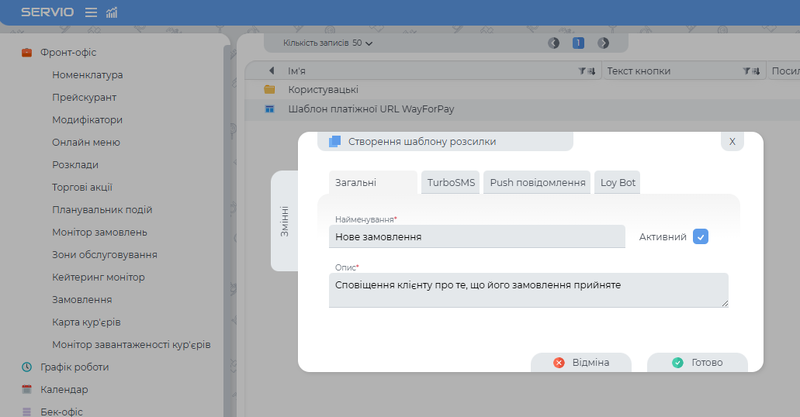Click the back arrow in table header
Viewport: 800px width, 417px height.
271,72
